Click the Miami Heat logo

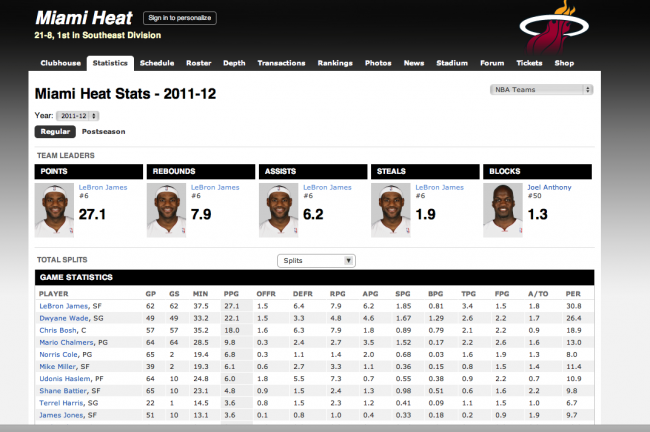coord(554,28)
